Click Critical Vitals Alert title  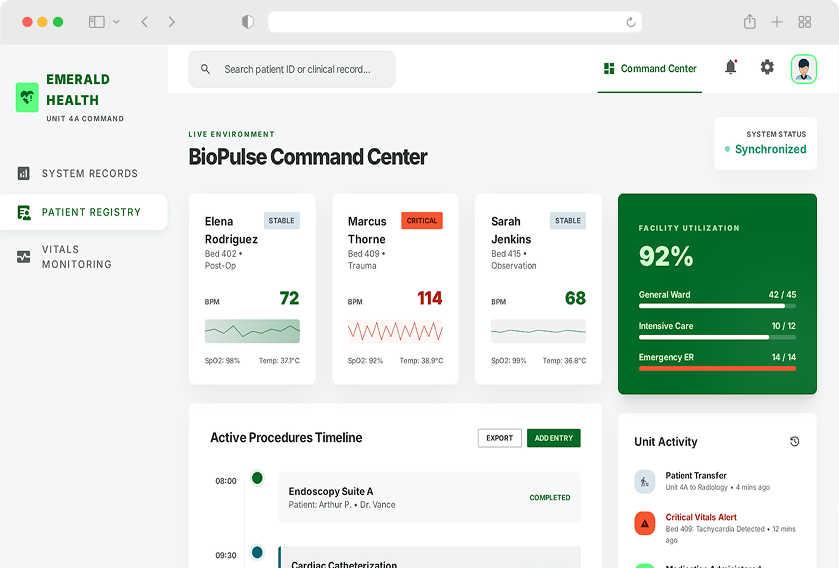pyautogui.click(x=701, y=517)
